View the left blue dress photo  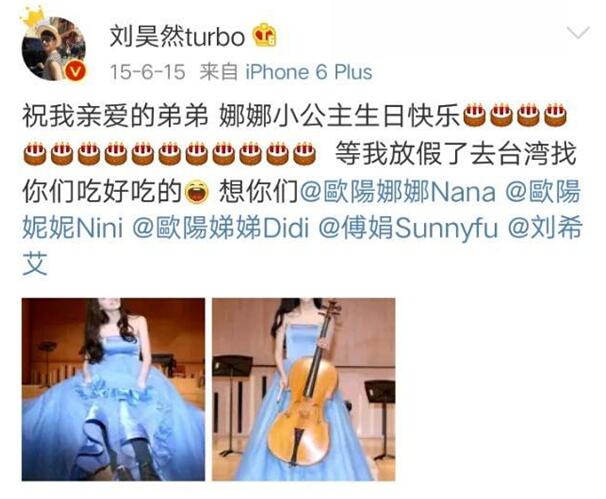(x=113, y=389)
